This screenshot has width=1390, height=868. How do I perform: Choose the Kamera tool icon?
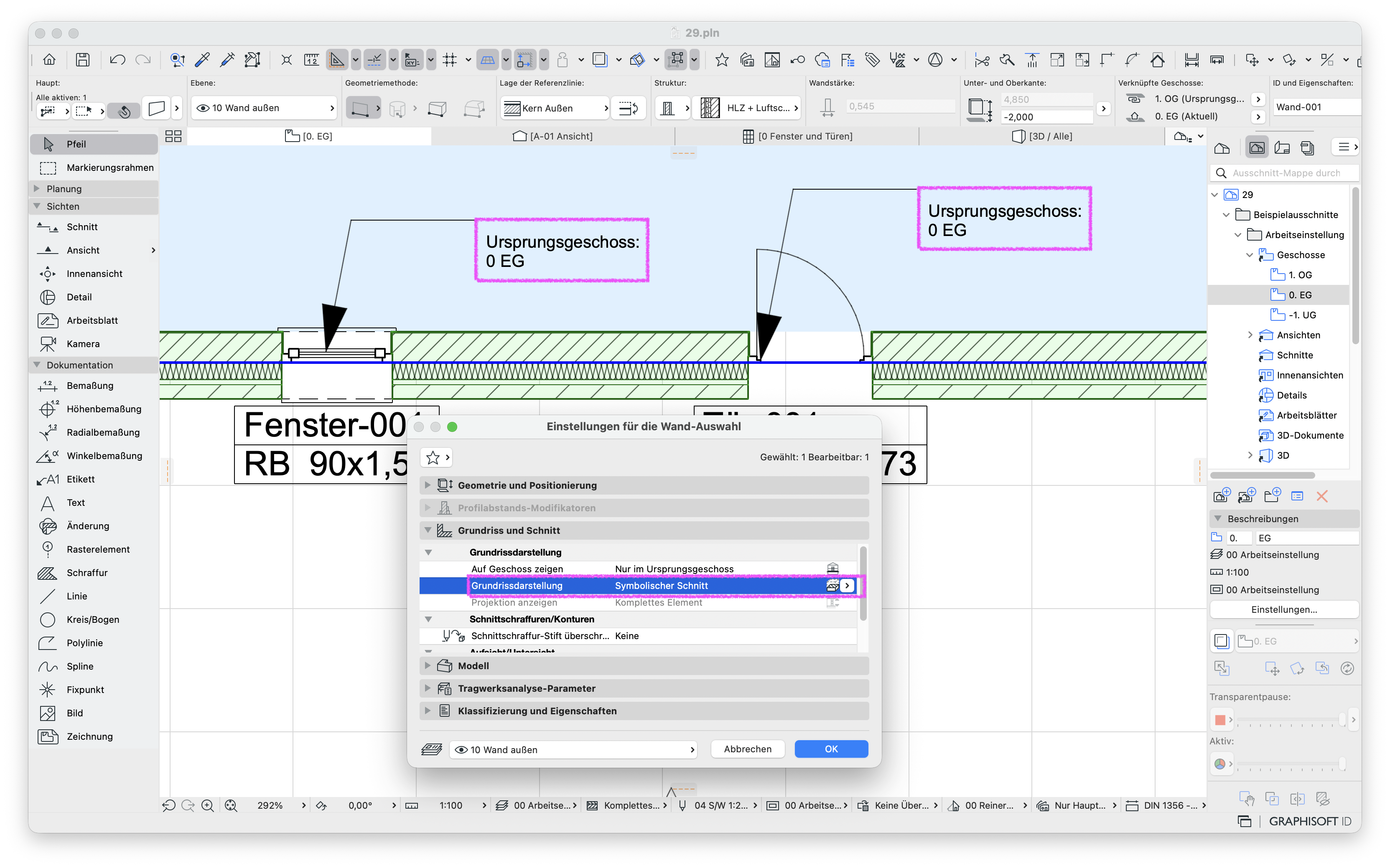coord(48,344)
